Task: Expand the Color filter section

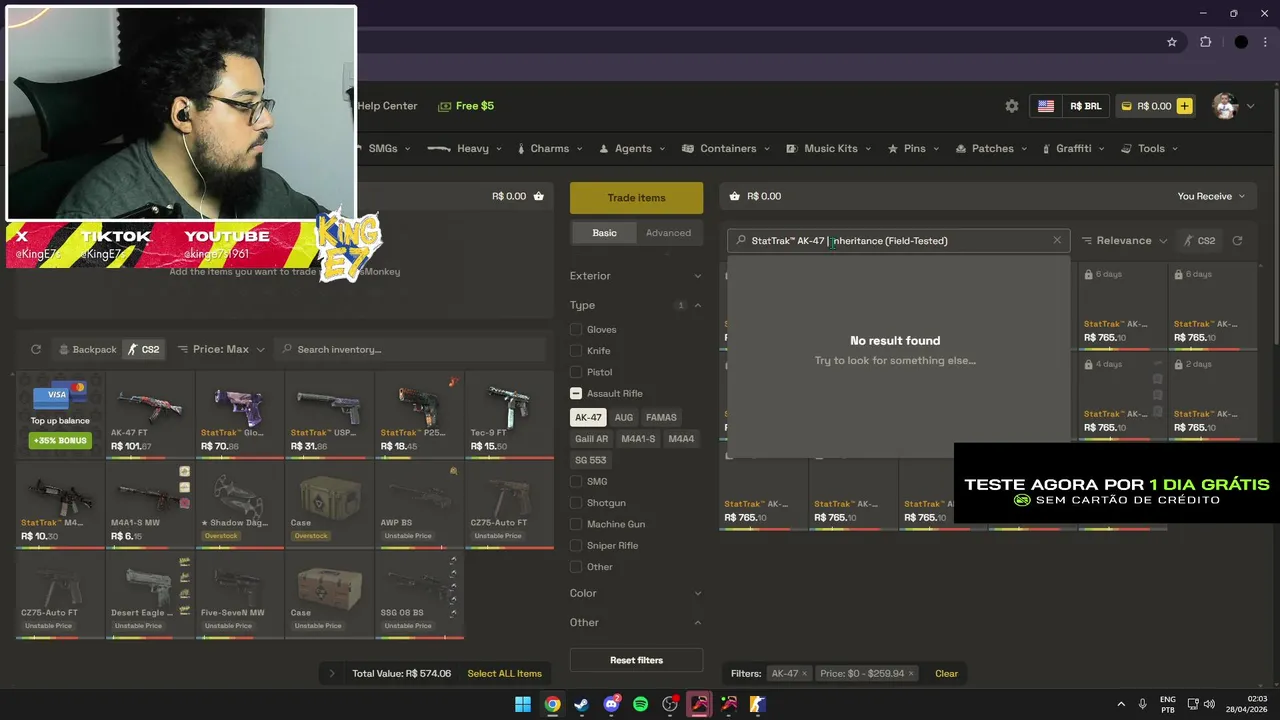Action: pyautogui.click(x=636, y=593)
